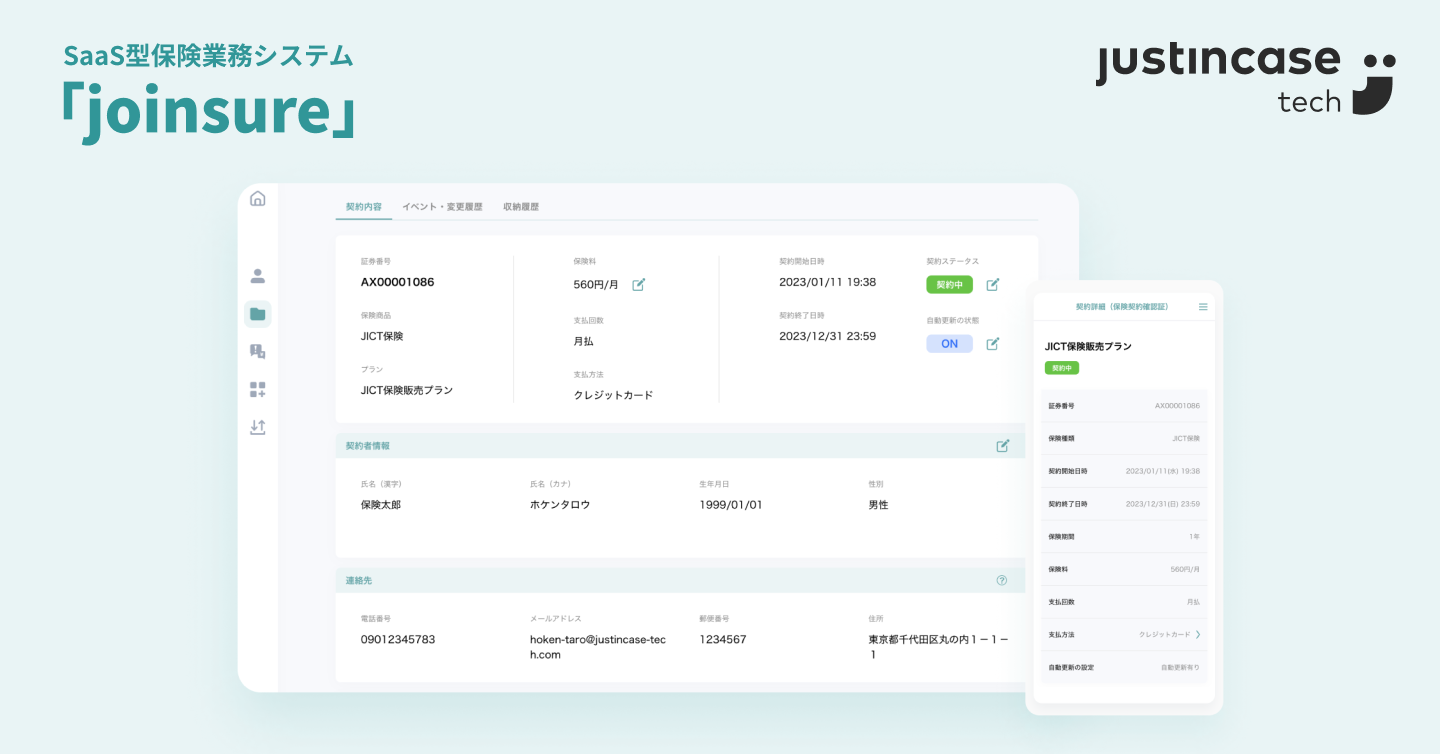The width and height of the screenshot is (1440, 754).
Task: Click the upload/download arrows sidebar icon
Action: point(258,427)
